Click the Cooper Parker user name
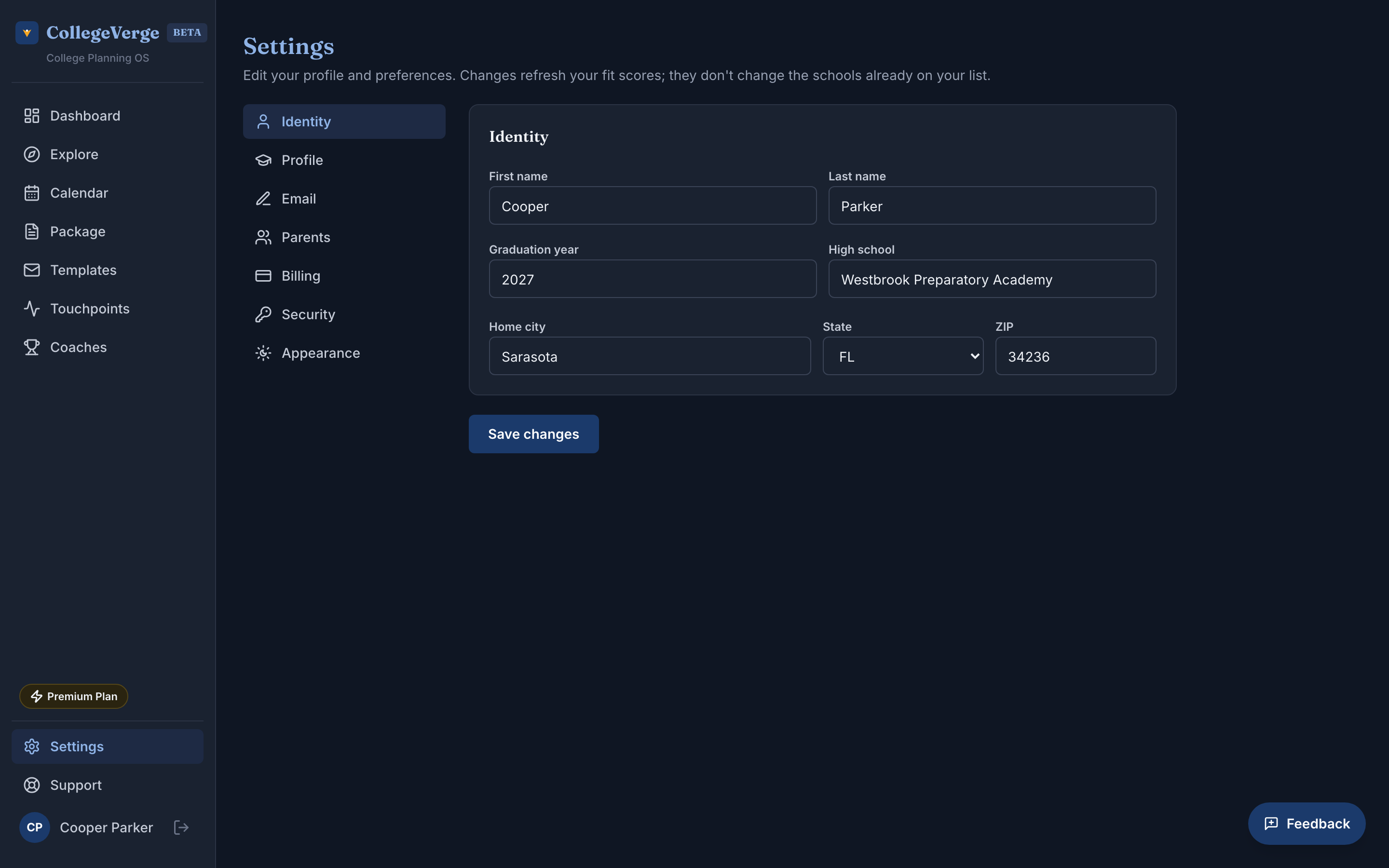This screenshot has width=1389, height=868. pyautogui.click(x=107, y=827)
